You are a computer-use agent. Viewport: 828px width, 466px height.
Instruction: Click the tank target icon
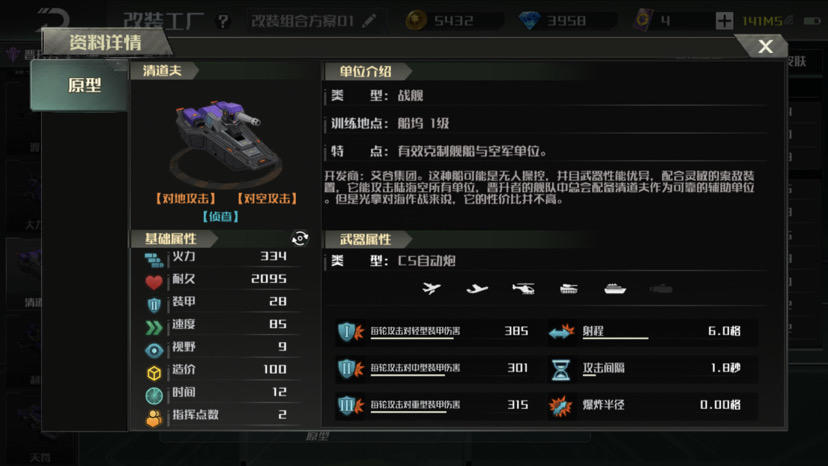click(x=569, y=288)
